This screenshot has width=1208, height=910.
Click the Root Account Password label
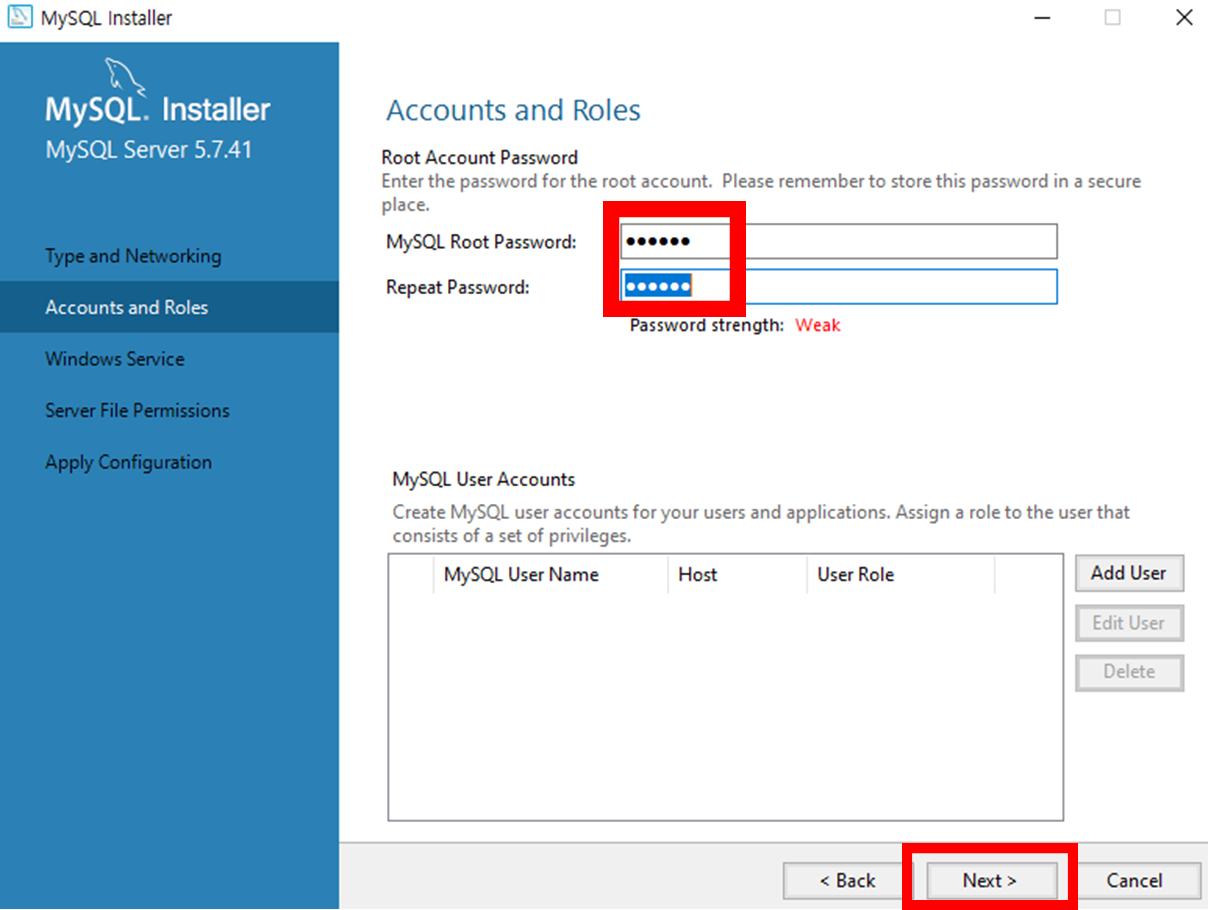[480, 158]
